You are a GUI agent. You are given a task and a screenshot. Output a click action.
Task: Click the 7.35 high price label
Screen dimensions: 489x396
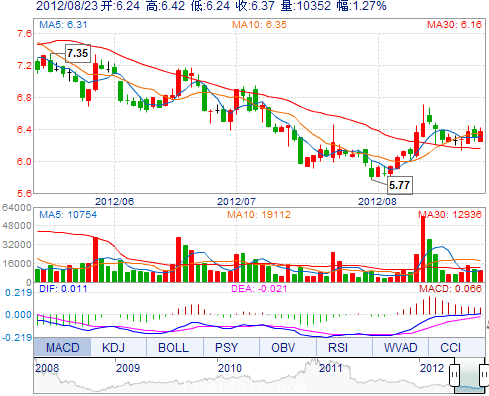[78, 53]
